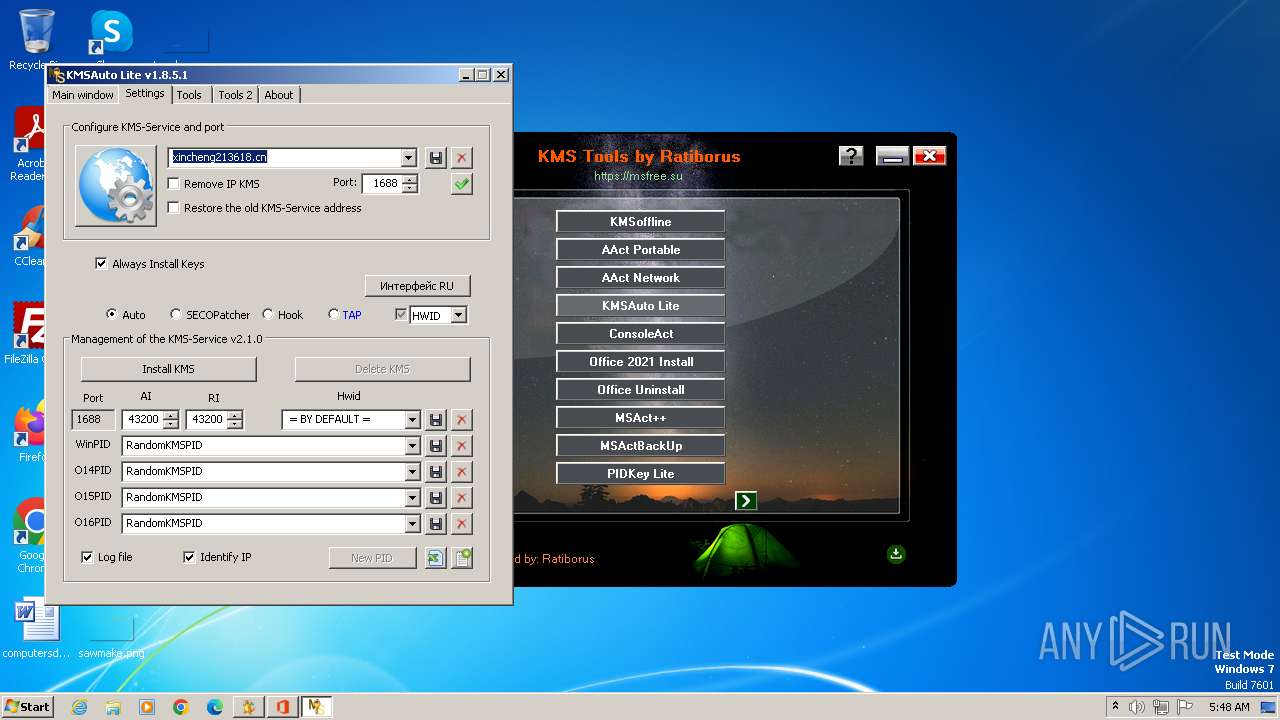
Task: Click the notes icon beside refresh
Action: [x=462, y=558]
